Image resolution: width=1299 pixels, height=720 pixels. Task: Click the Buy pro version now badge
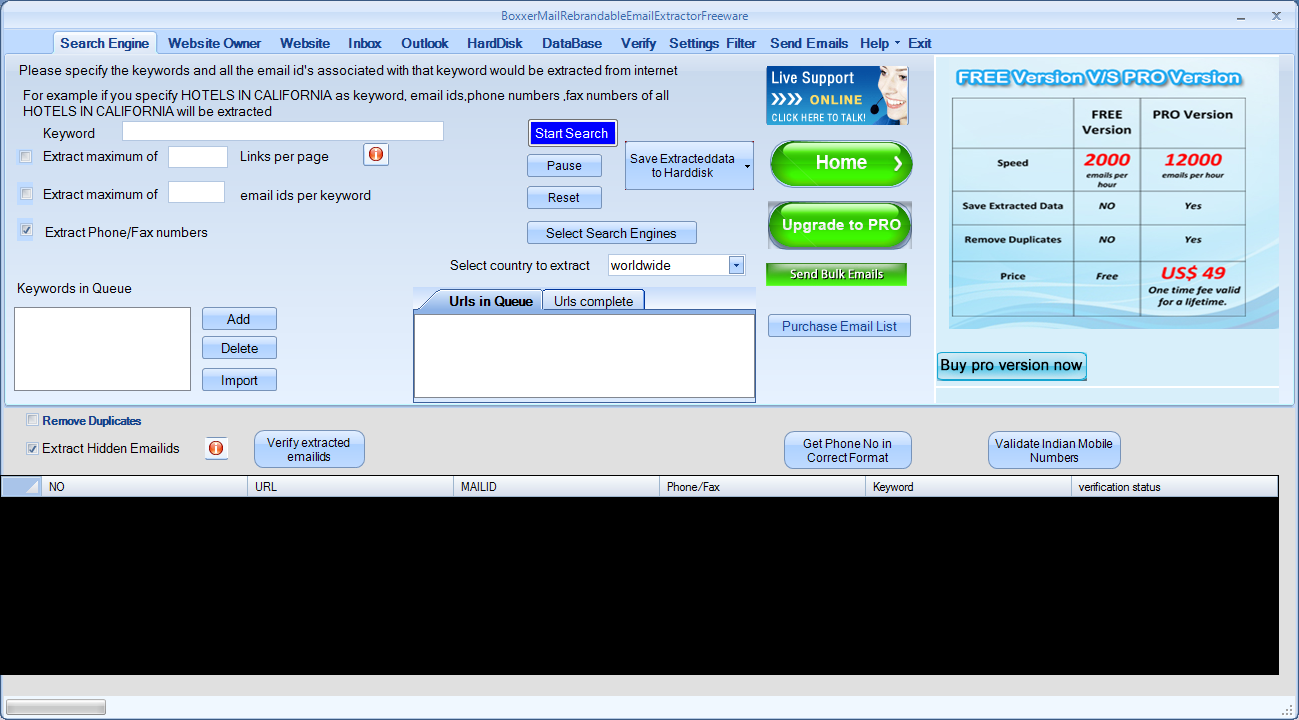pos(1011,366)
